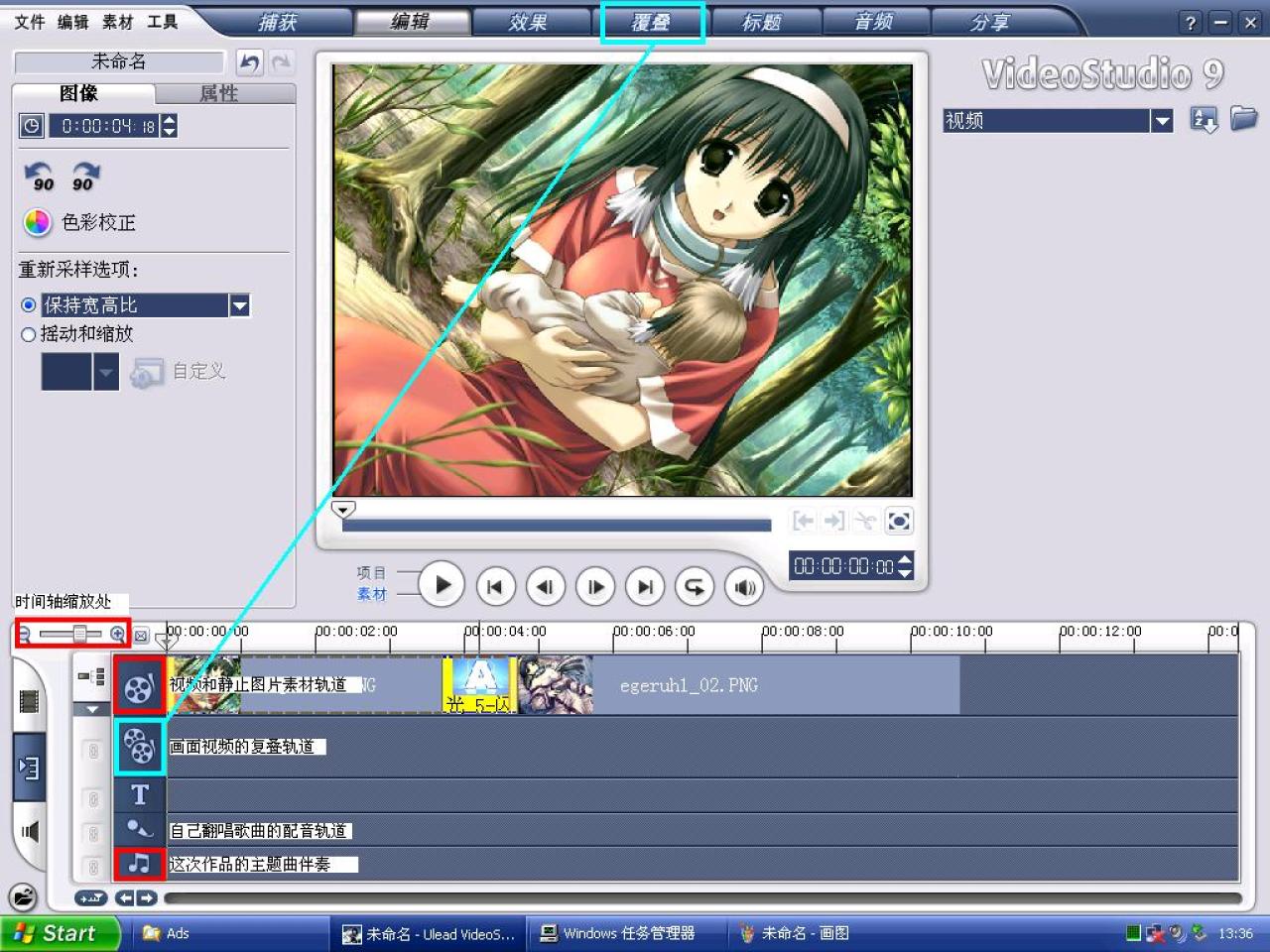The width and height of the screenshot is (1270, 952).
Task: Open the 文件 (File) menu
Action: [x=30, y=22]
